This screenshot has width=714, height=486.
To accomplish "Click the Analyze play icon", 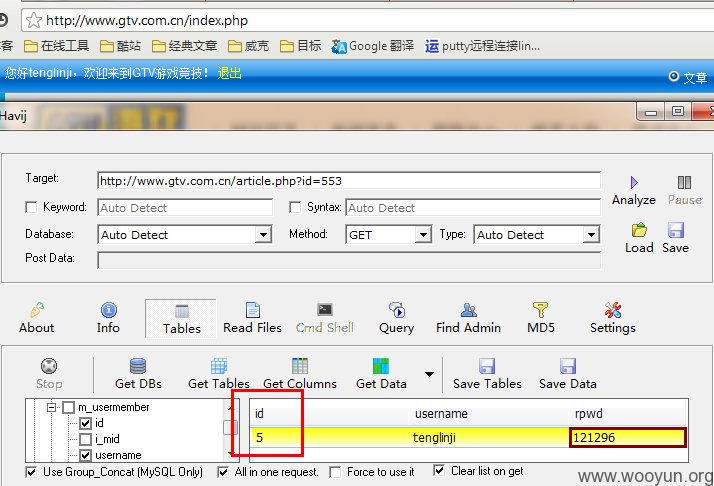I will coord(634,183).
